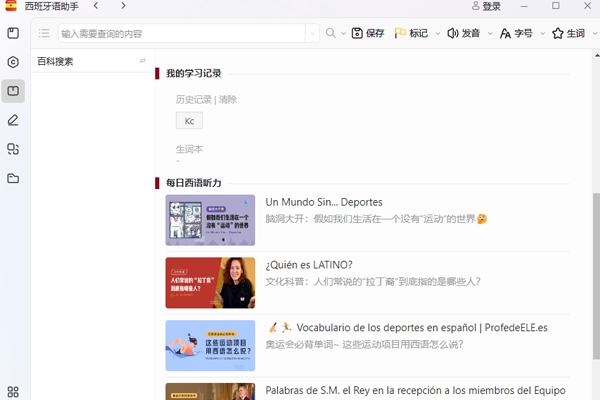Click the list menu icon beside search box

[44, 33]
